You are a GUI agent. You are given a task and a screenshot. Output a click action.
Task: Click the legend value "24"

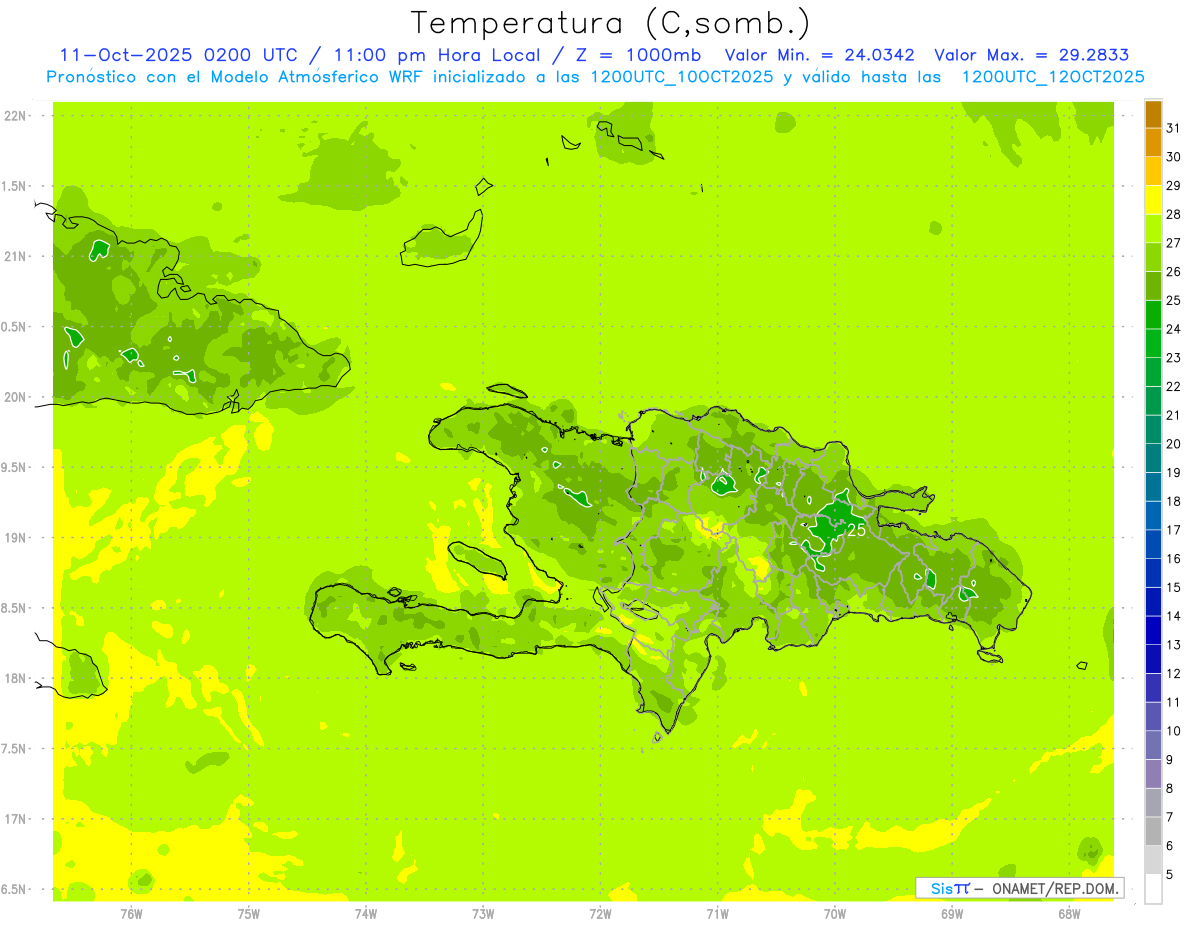tap(1174, 329)
